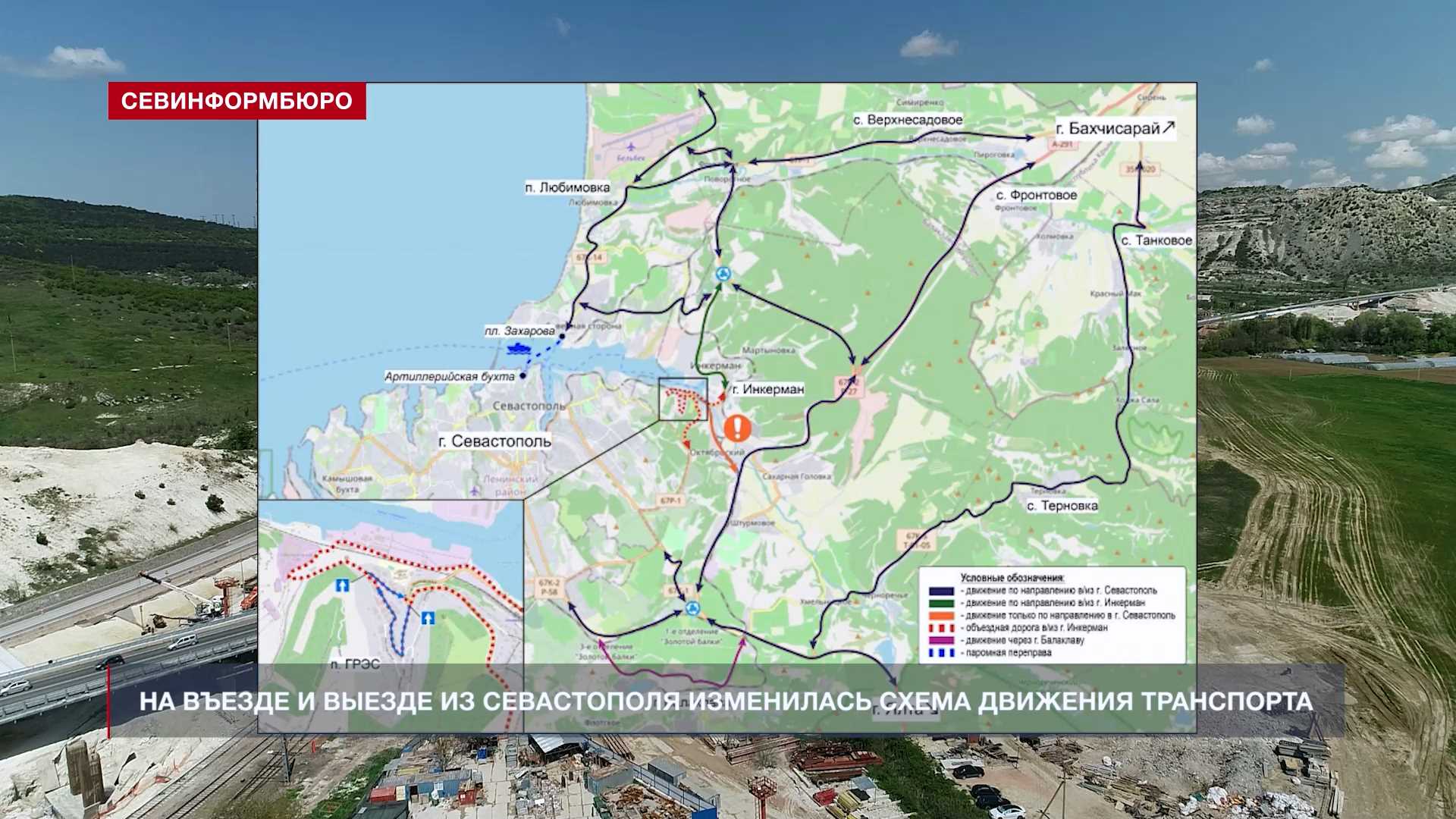The image size is (1456, 819).
Task: Click the right one-way road sign in inset
Action: [x=428, y=617]
